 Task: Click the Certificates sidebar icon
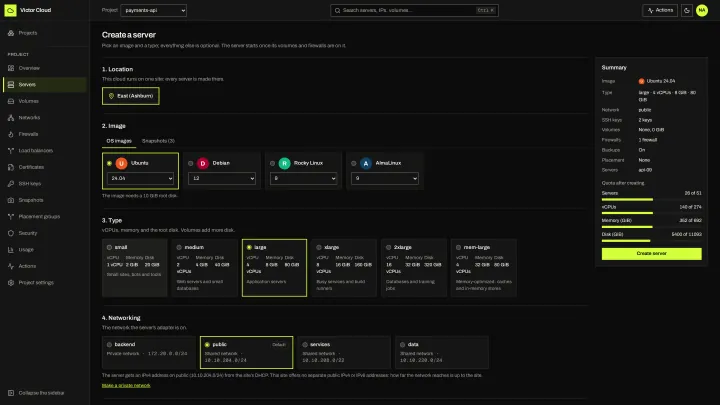click(x=11, y=167)
